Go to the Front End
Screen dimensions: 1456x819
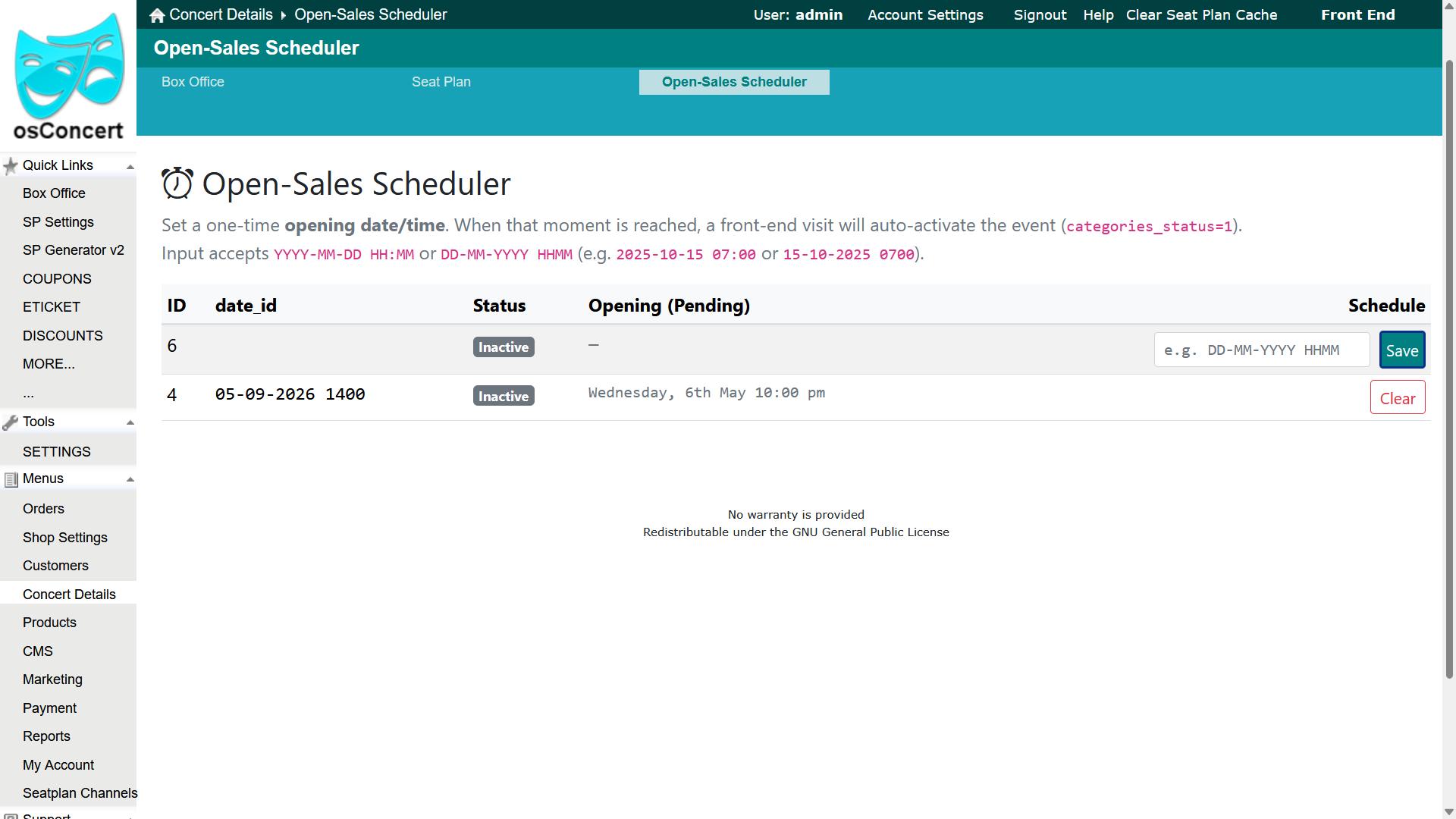click(x=1357, y=14)
